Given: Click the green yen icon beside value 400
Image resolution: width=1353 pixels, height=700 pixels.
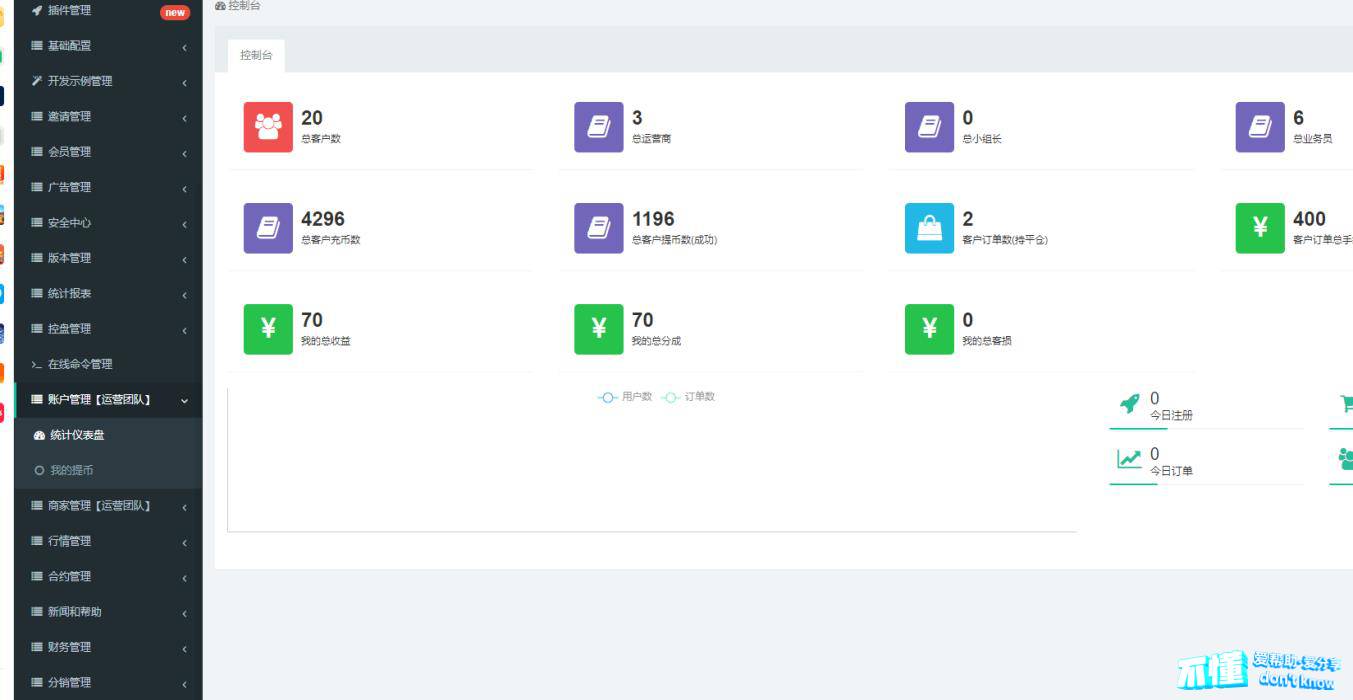Looking at the screenshot, I should (1260, 228).
